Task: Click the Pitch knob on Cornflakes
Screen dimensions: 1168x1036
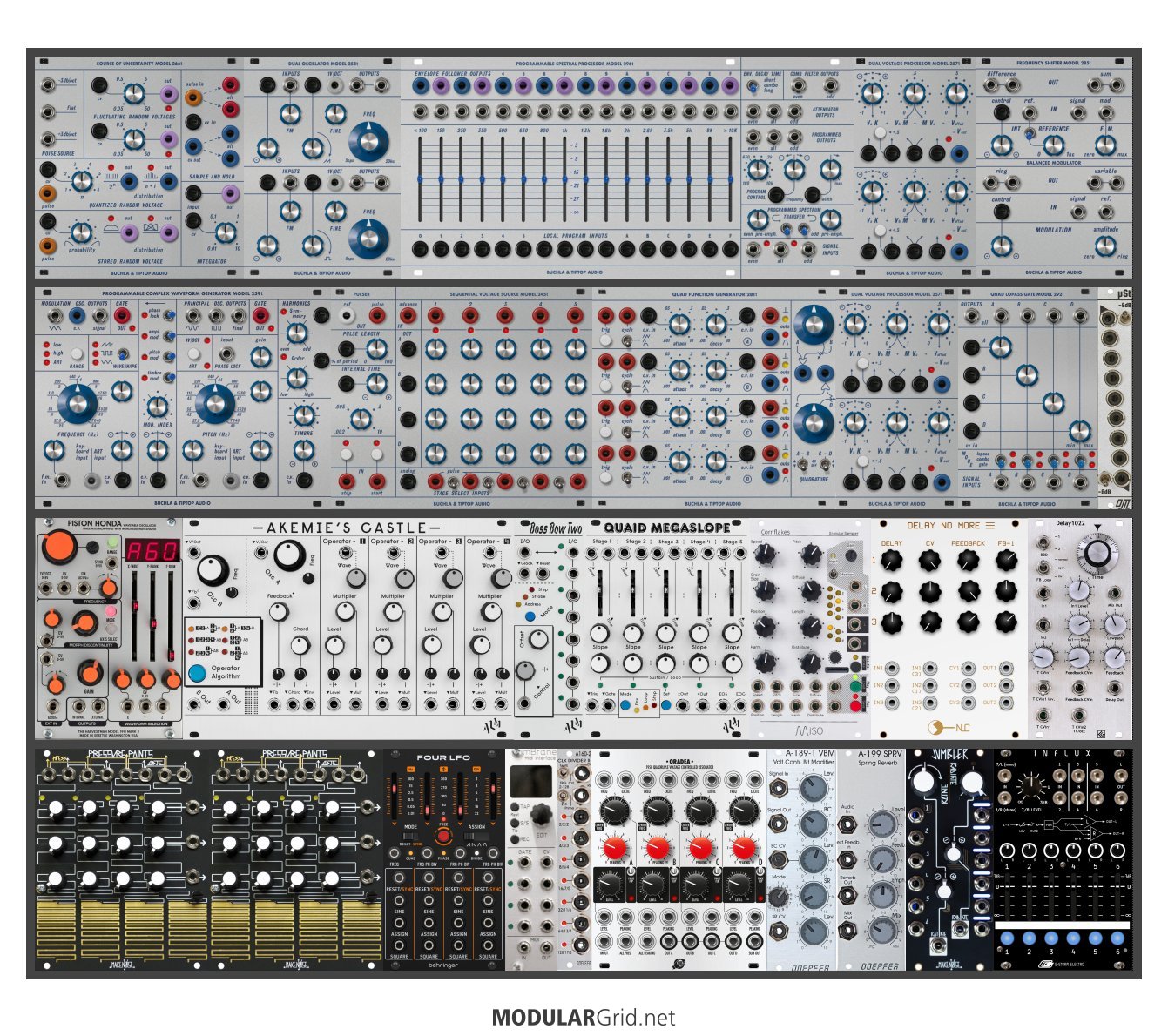Action: point(810,555)
